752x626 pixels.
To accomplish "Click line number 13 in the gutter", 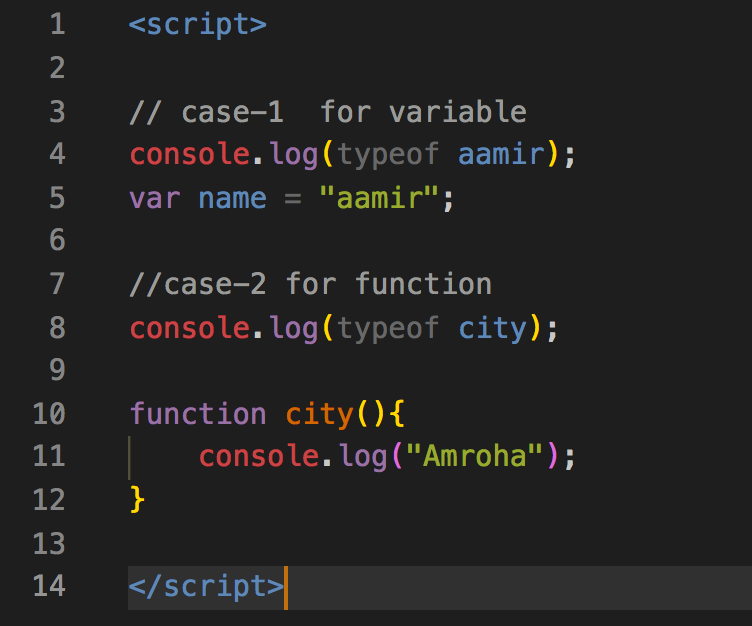I will [49, 543].
